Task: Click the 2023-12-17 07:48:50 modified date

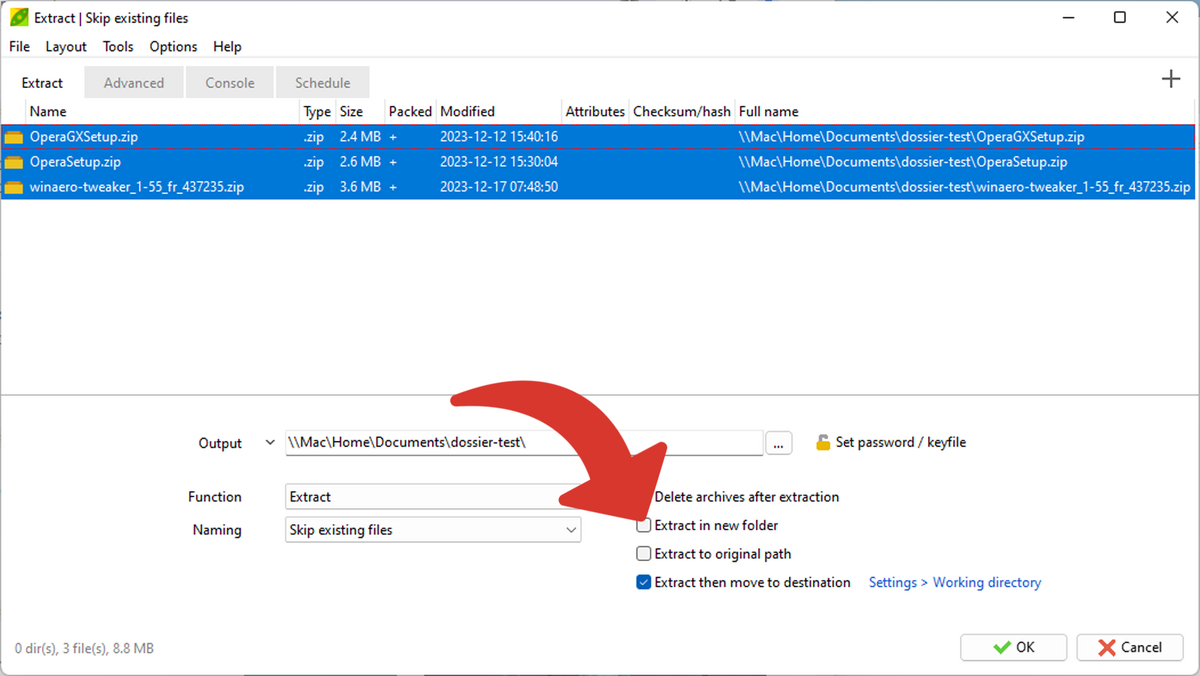Action: [x=499, y=187]
